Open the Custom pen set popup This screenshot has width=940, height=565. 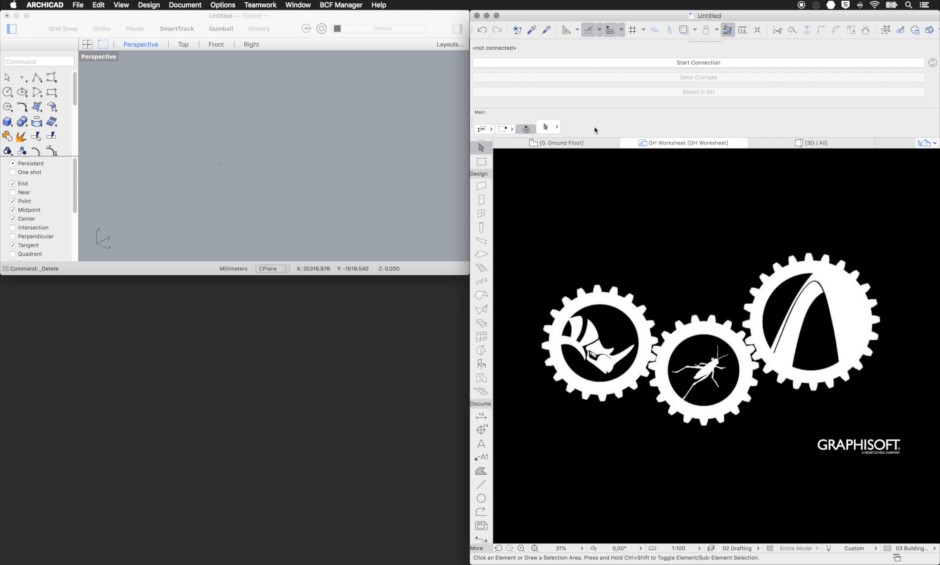pyautogui.click(x=858, y=548)
